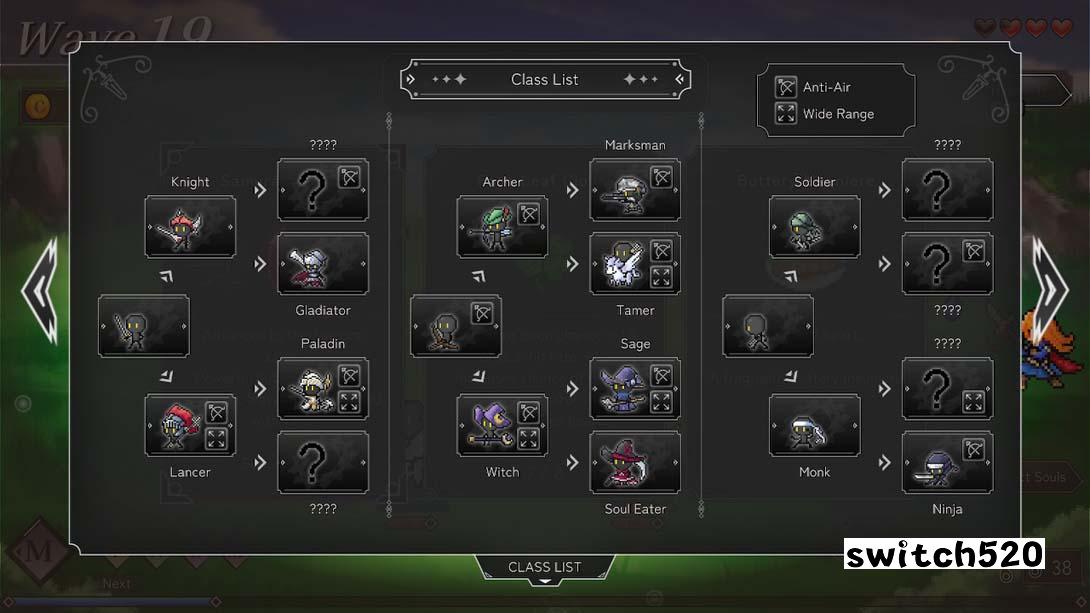Screen dimensions: 1090x613
Task: Select the Monk class card
Action: point(814,425)
